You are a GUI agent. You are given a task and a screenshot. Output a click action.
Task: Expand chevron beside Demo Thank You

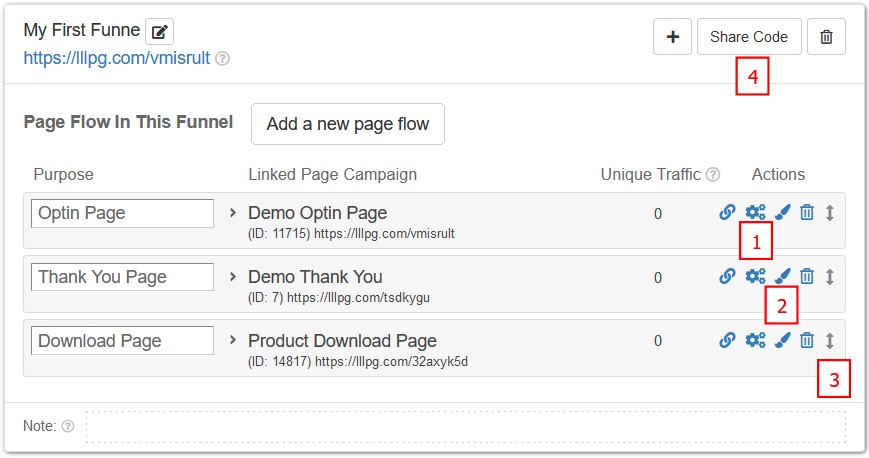tap(233, 276)
